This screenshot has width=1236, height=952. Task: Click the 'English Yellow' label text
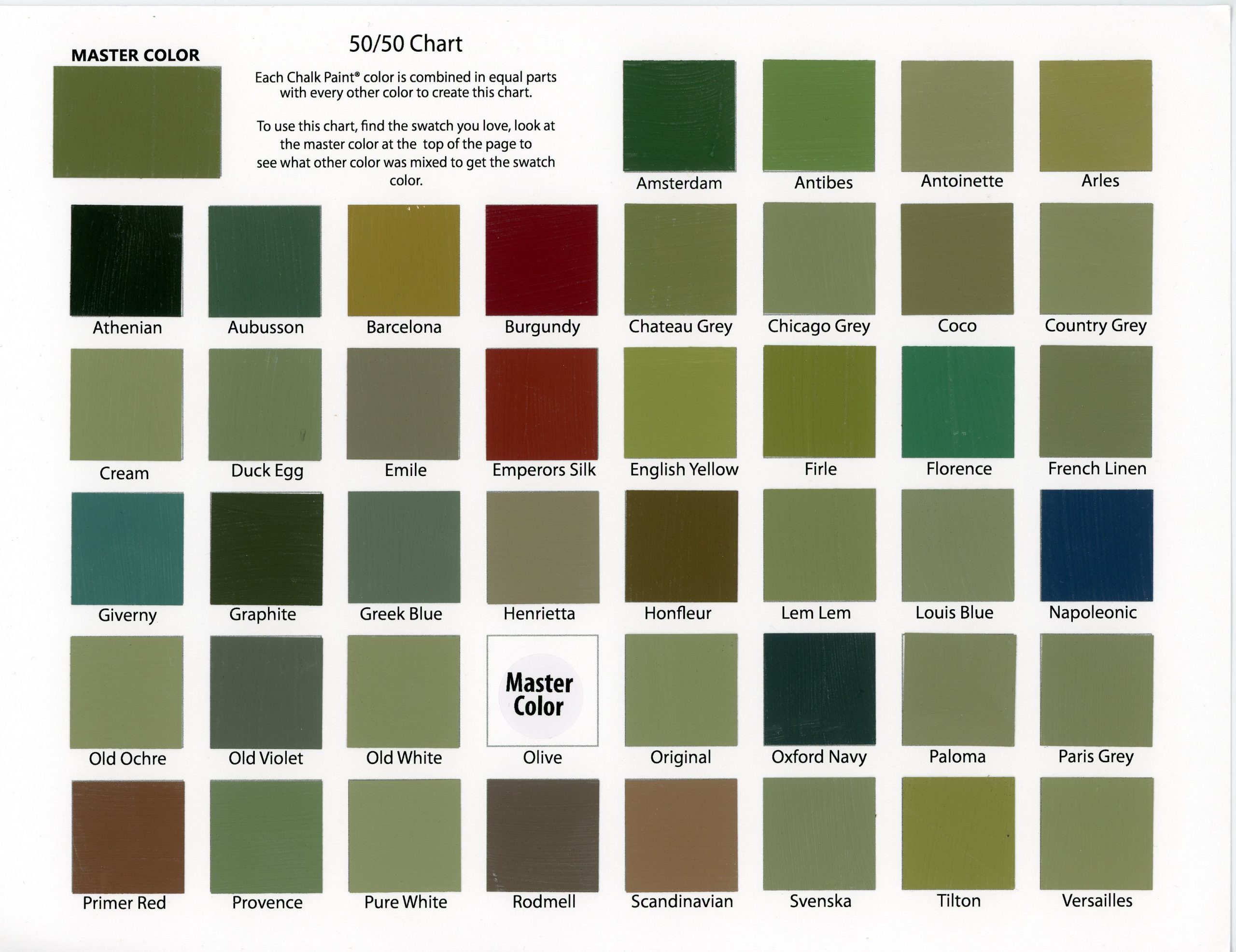click(684, 469)
